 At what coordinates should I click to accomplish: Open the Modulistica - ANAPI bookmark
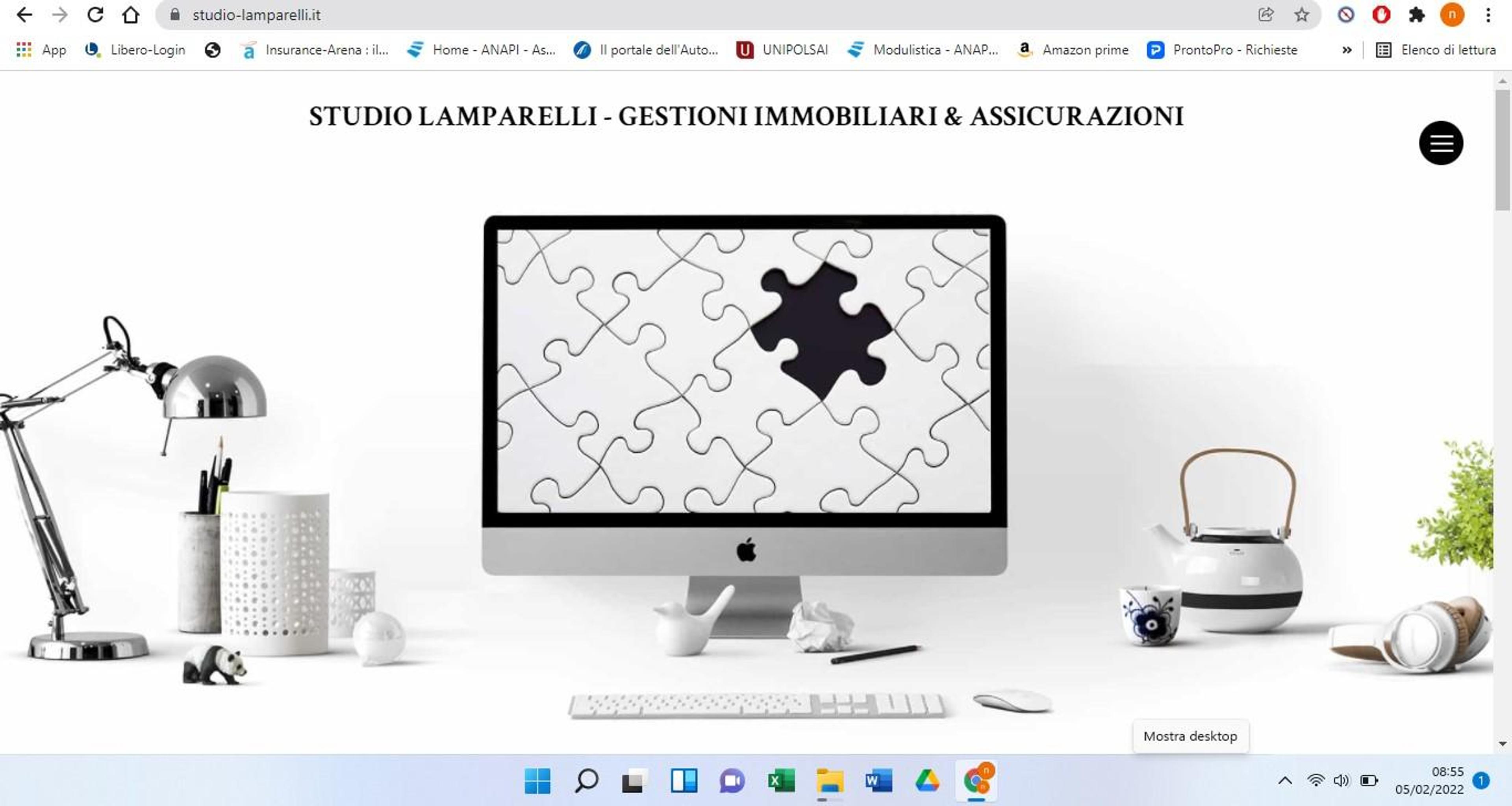[x=923, y=50]
